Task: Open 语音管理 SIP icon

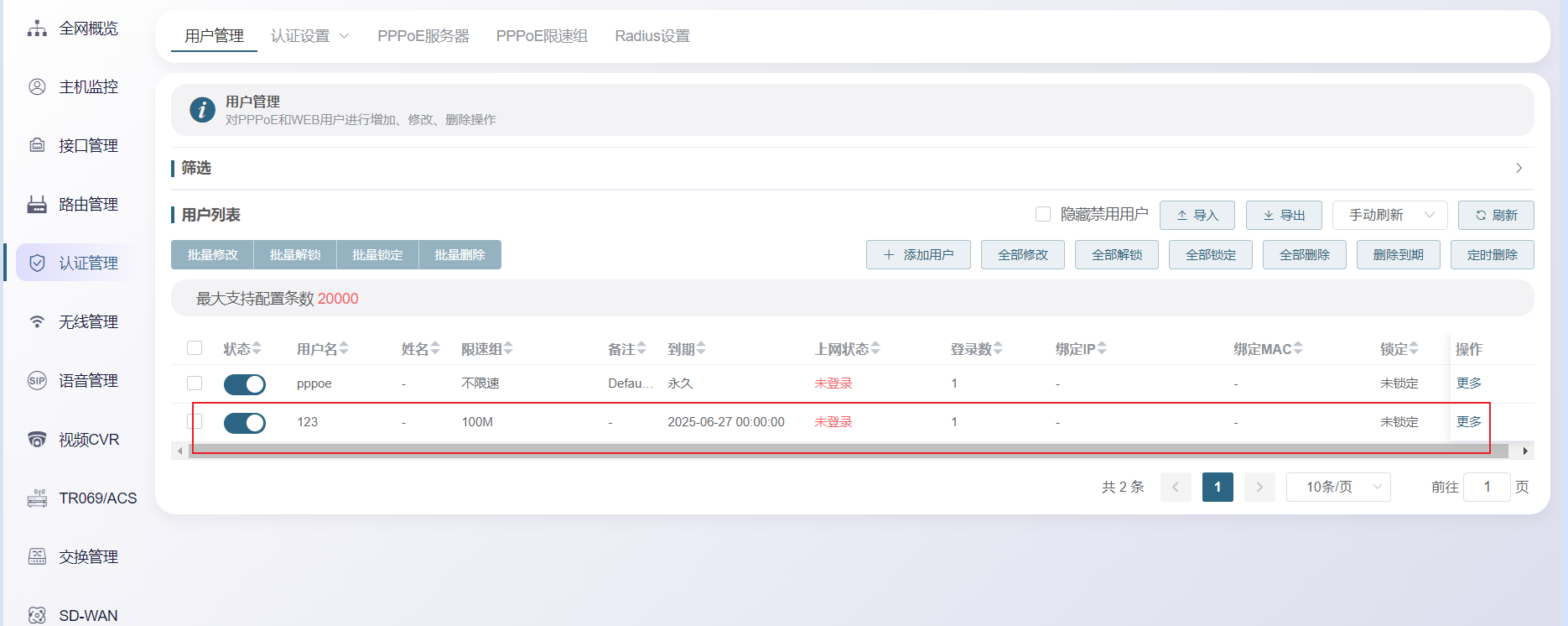Action: tap(37, 381)
